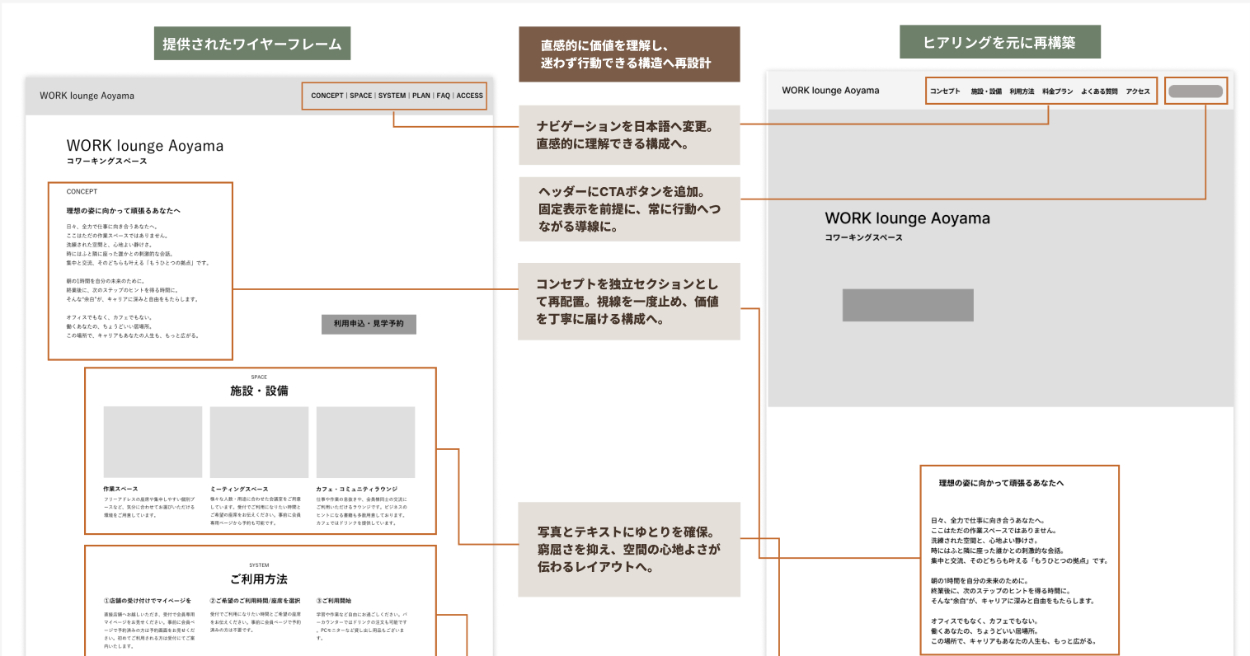The width and height of the screenshot is (1250, 656).
Task: Open 施設・設備 in the rebuilt navigation
Action: tap(986, 91)
